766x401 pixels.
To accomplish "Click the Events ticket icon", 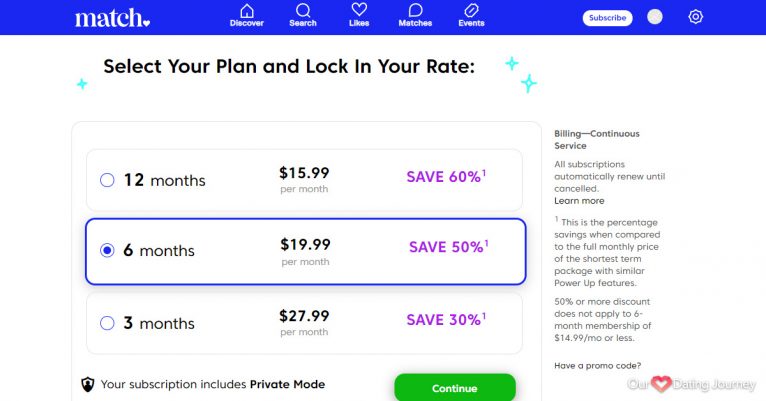I will (471, 10).
